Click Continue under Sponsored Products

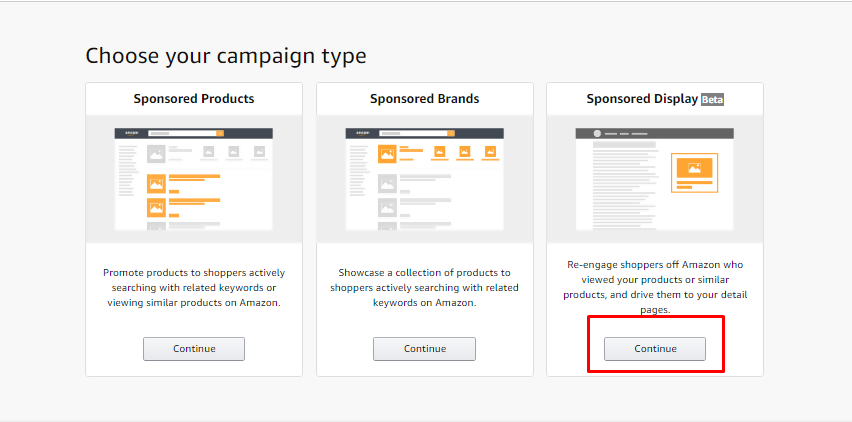tap(194, 349)
